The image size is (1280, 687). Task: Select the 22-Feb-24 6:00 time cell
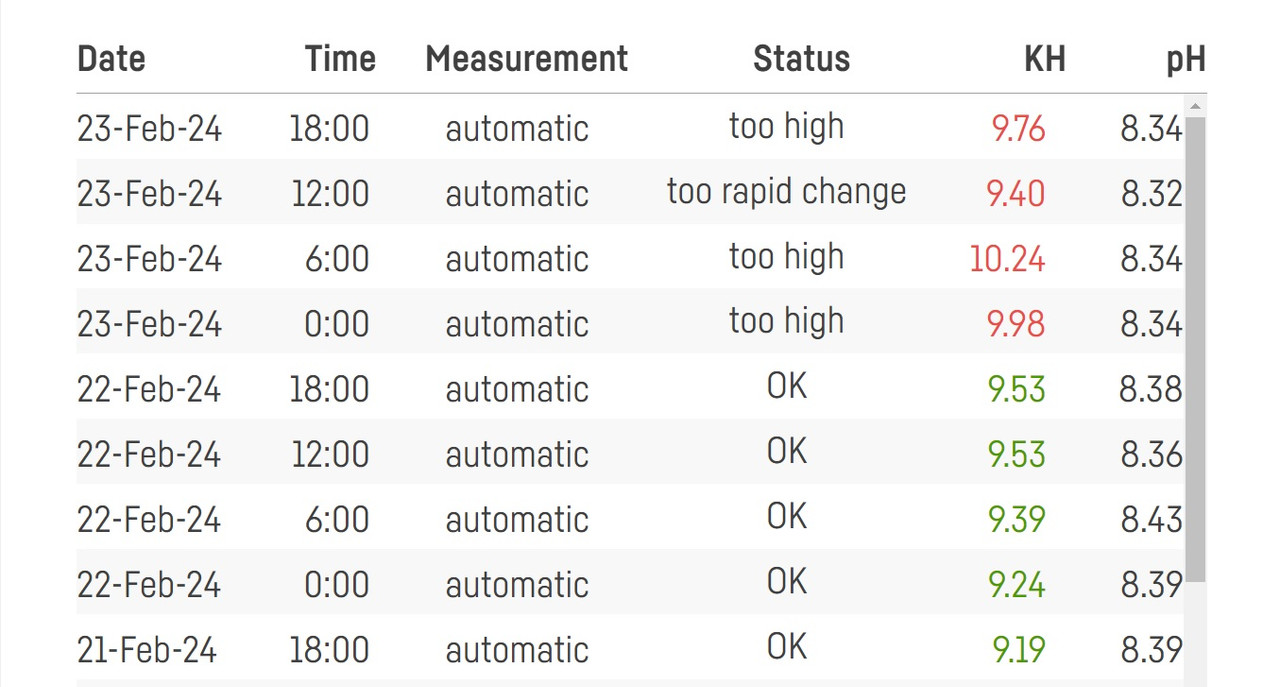[x=337, y=520]
